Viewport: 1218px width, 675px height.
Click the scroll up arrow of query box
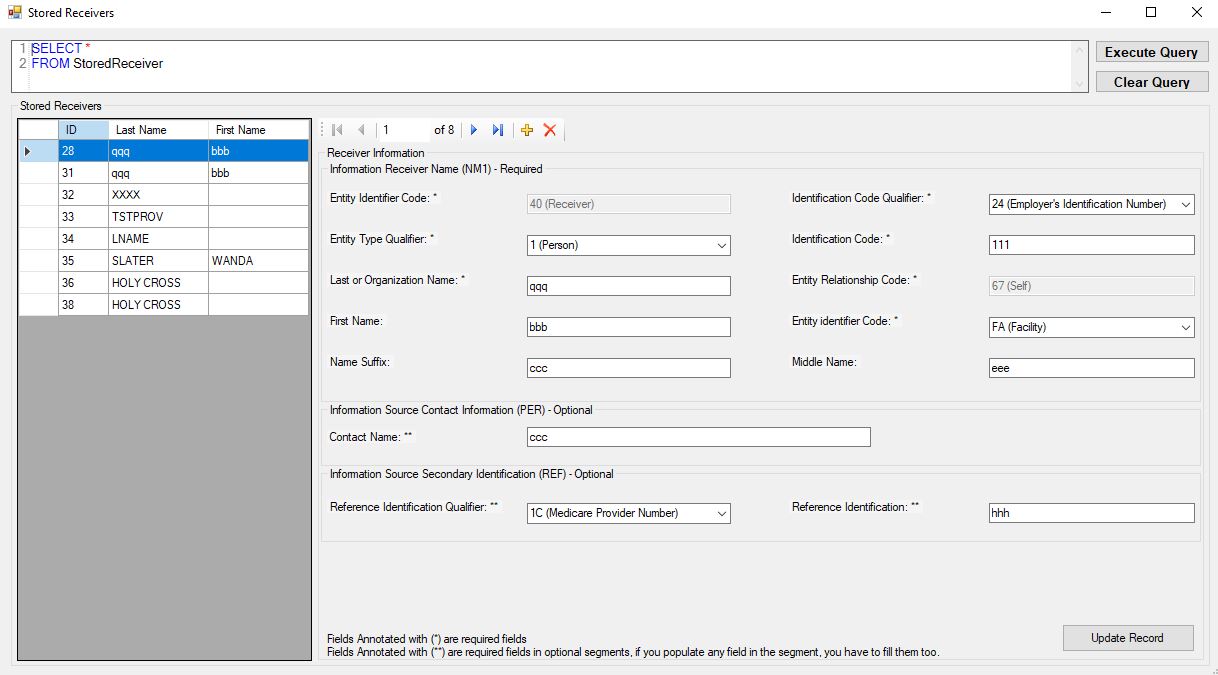[x=1079, y=50]
